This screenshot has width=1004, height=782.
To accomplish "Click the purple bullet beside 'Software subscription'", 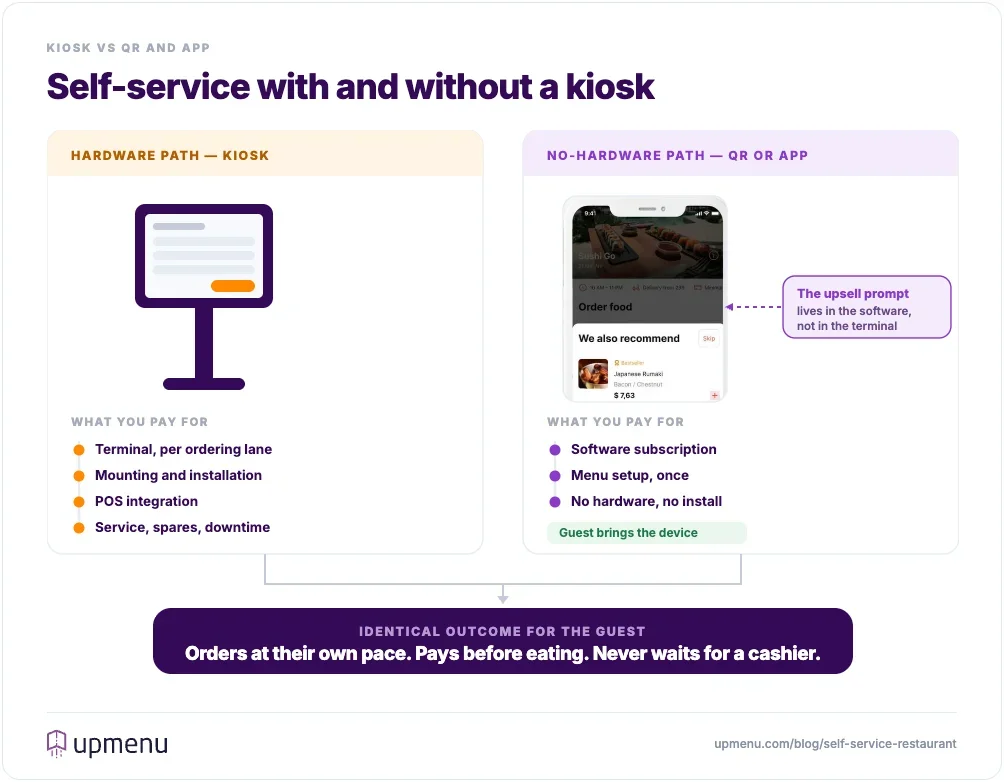I will tap(555, 450).
